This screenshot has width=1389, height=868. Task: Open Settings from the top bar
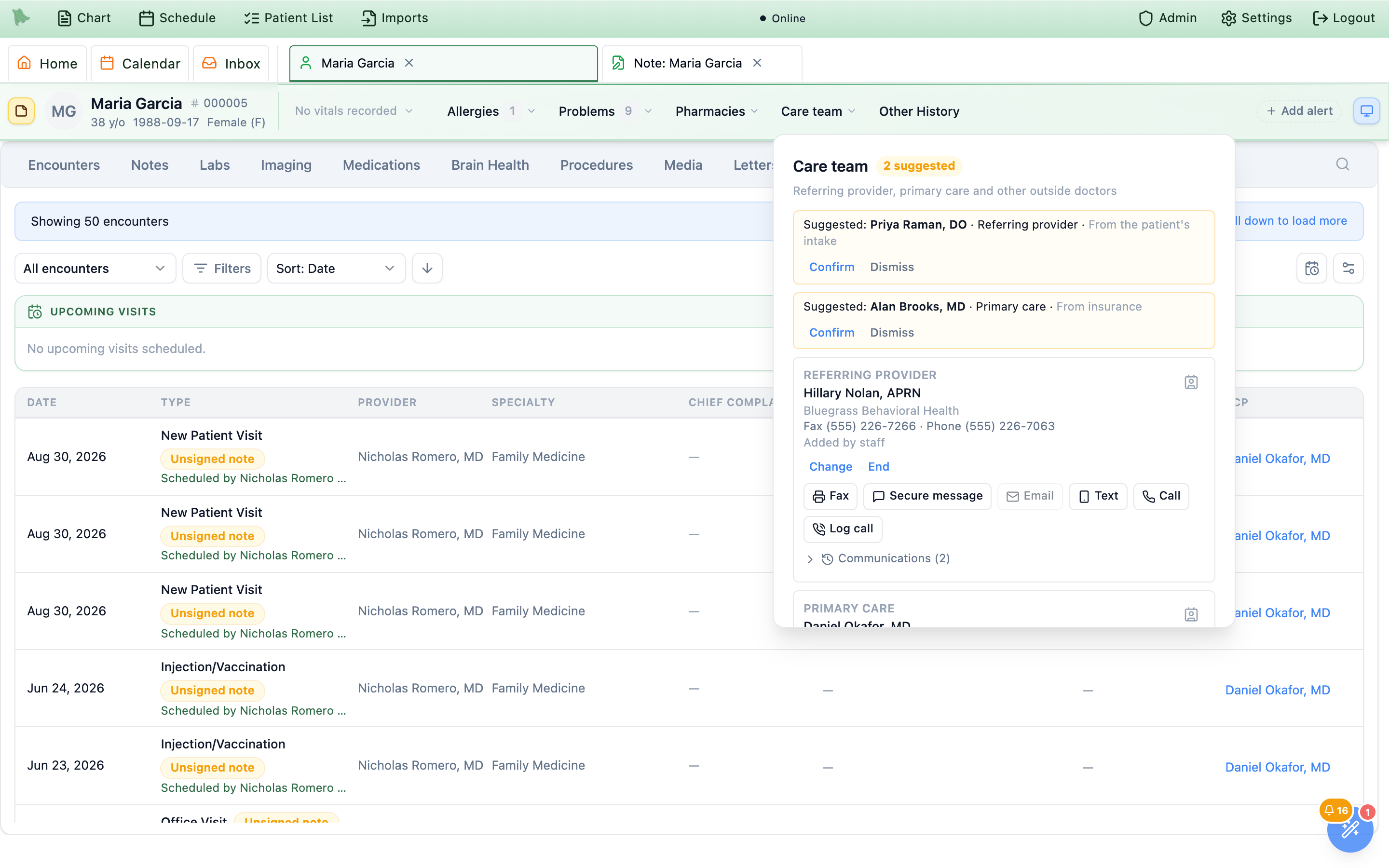(1256, 18)
